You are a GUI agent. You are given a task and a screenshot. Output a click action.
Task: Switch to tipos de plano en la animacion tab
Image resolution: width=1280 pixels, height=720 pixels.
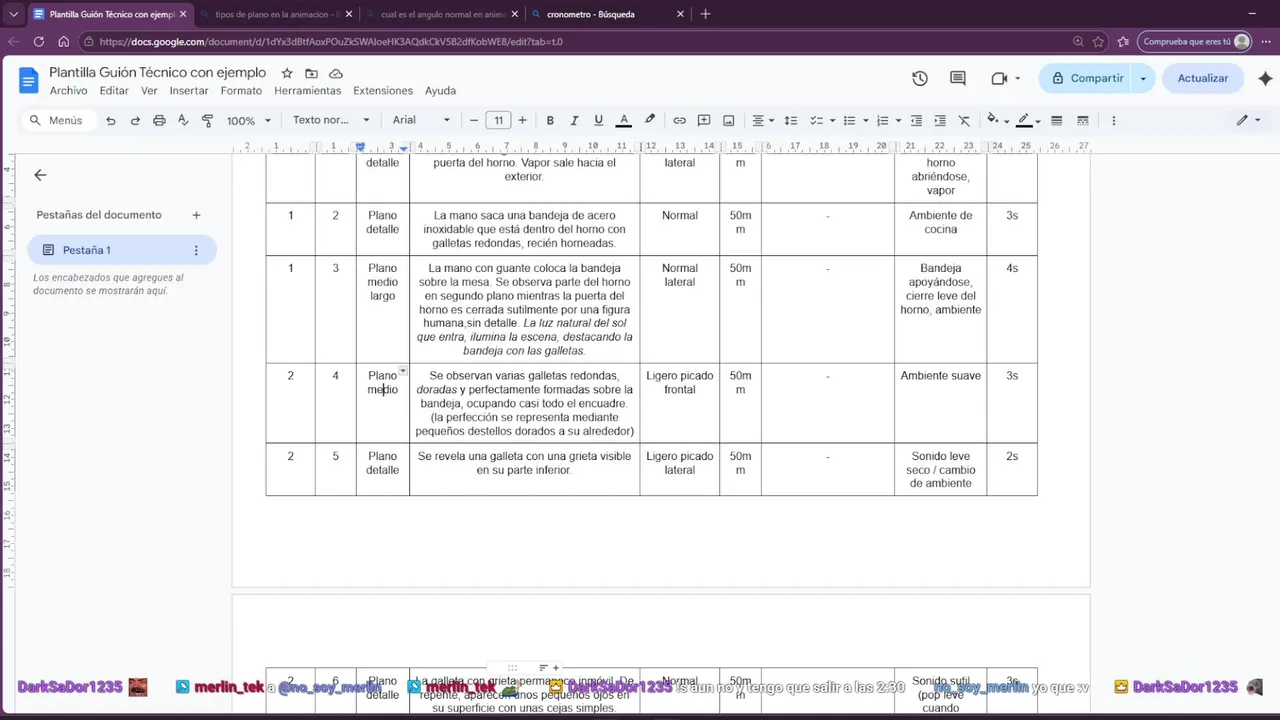(275, 14)
